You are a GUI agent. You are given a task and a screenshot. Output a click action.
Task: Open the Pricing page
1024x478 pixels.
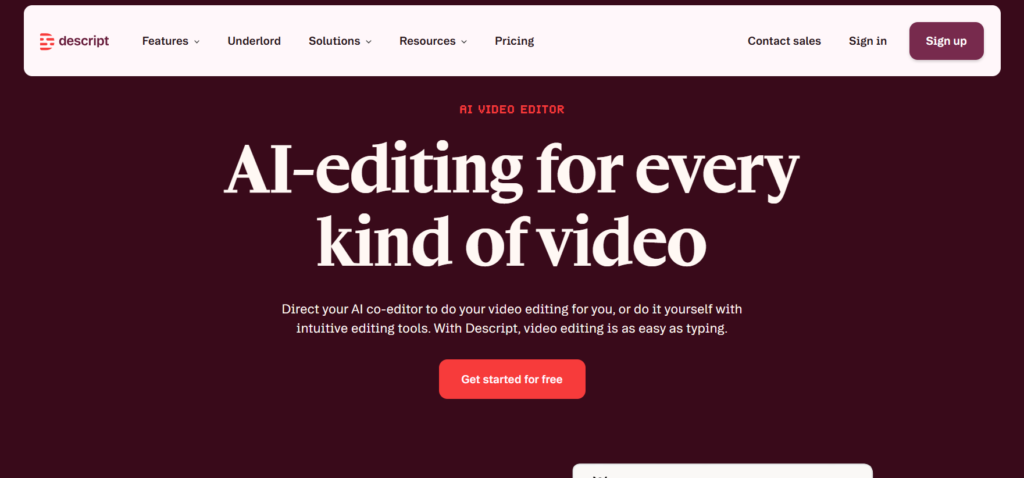click(x=514, y=41)
